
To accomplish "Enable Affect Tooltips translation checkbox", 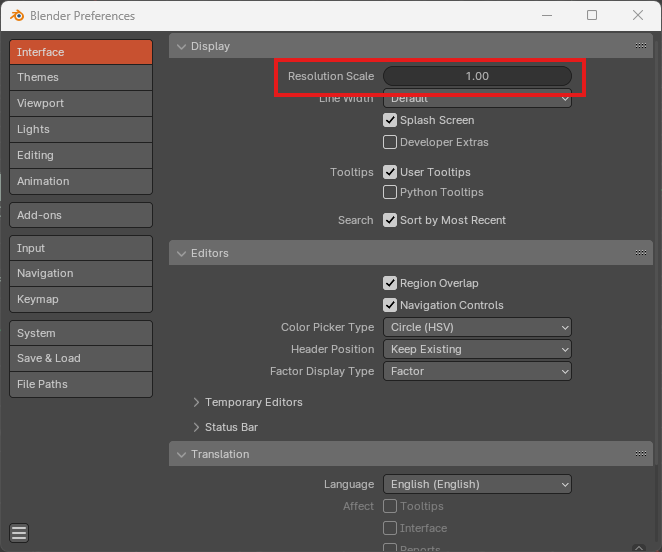I will pyautogui.click(x=390, y=506).
